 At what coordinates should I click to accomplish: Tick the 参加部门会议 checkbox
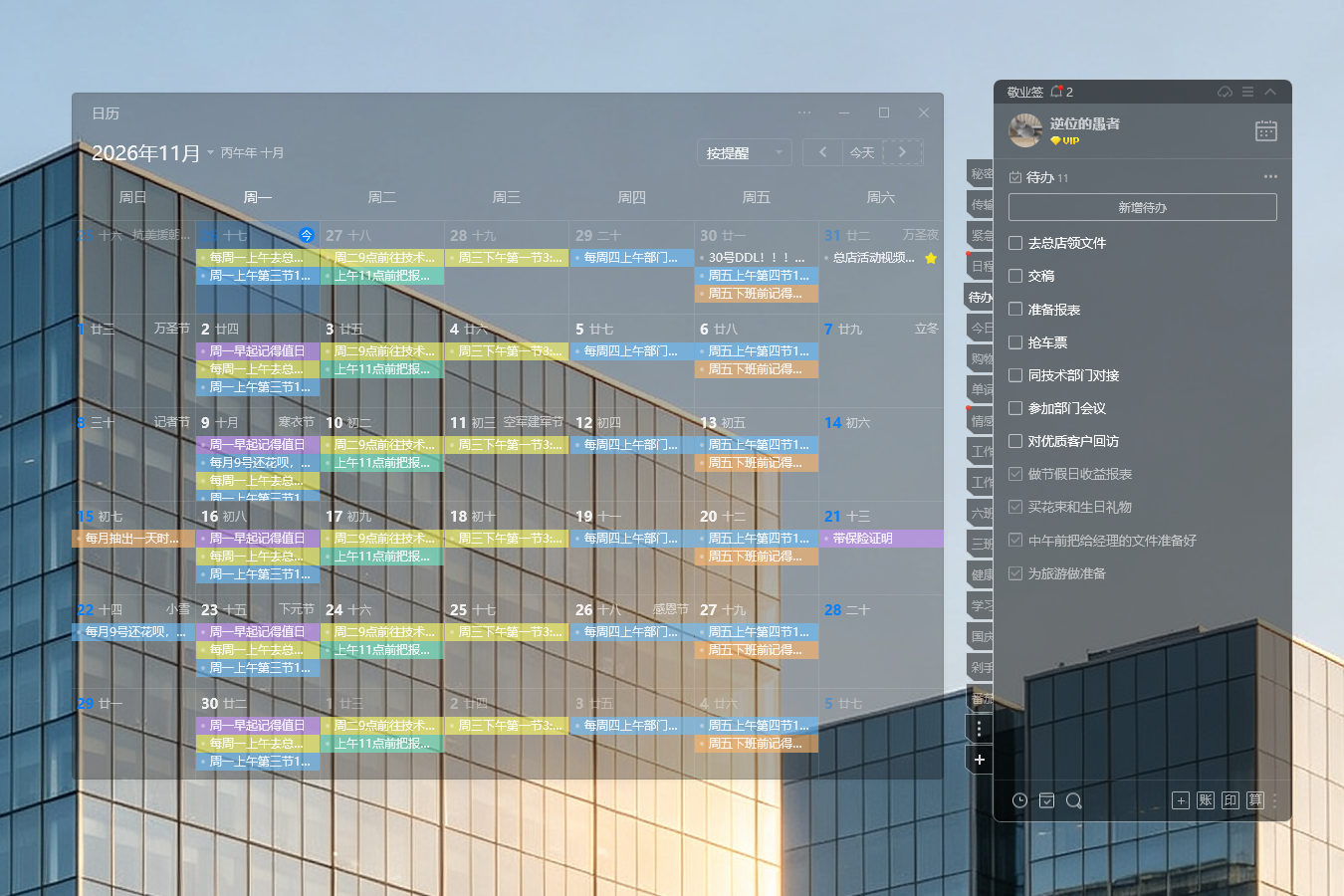point(1015,408)
